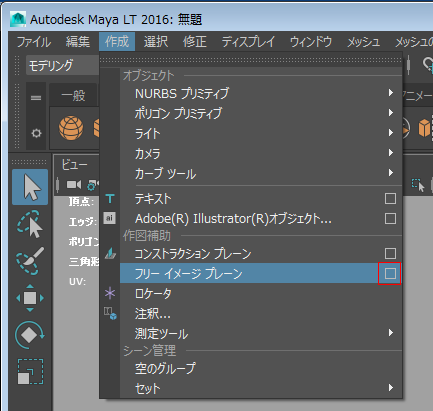Expand the ポリゴン プリミティブ submenu

click(x=391, y=113)
